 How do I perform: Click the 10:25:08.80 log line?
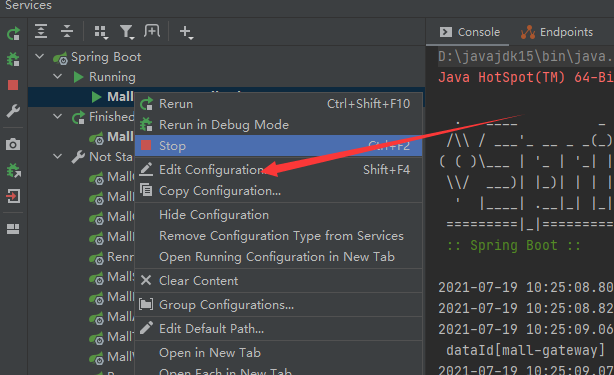click(526, 287)
